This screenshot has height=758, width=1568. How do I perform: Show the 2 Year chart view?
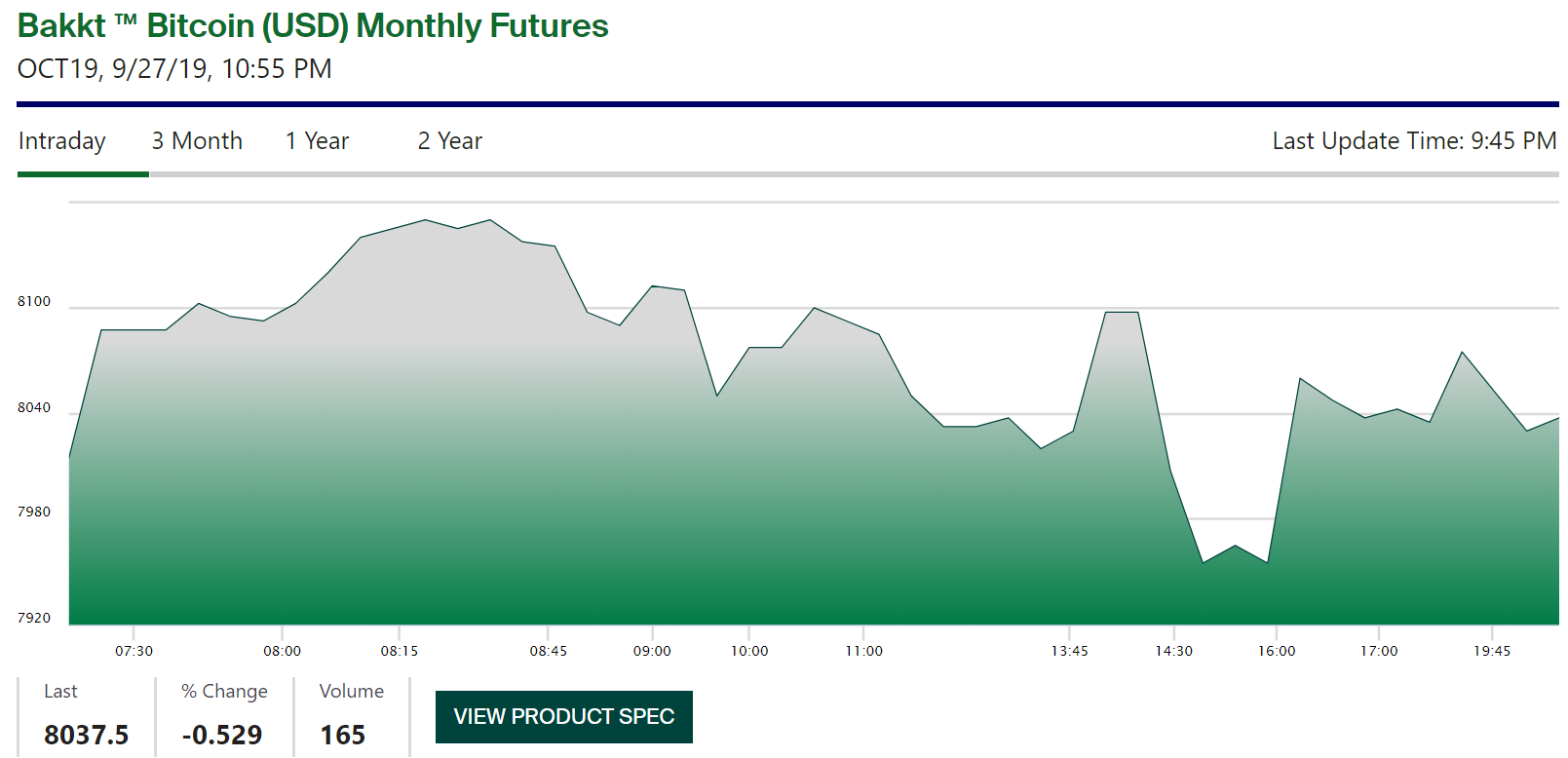(449, 141)
